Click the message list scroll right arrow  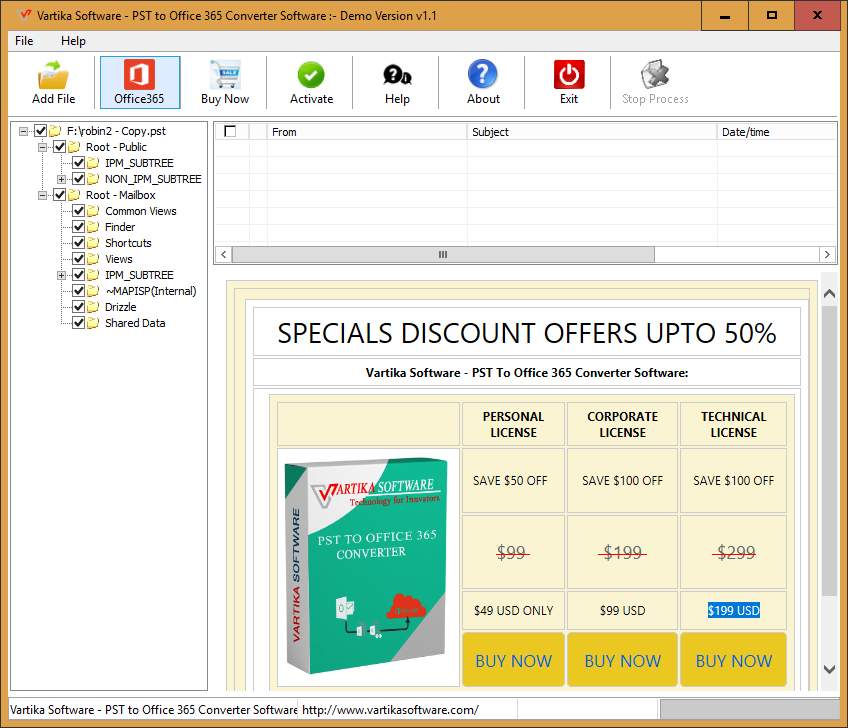click(827, 254)
